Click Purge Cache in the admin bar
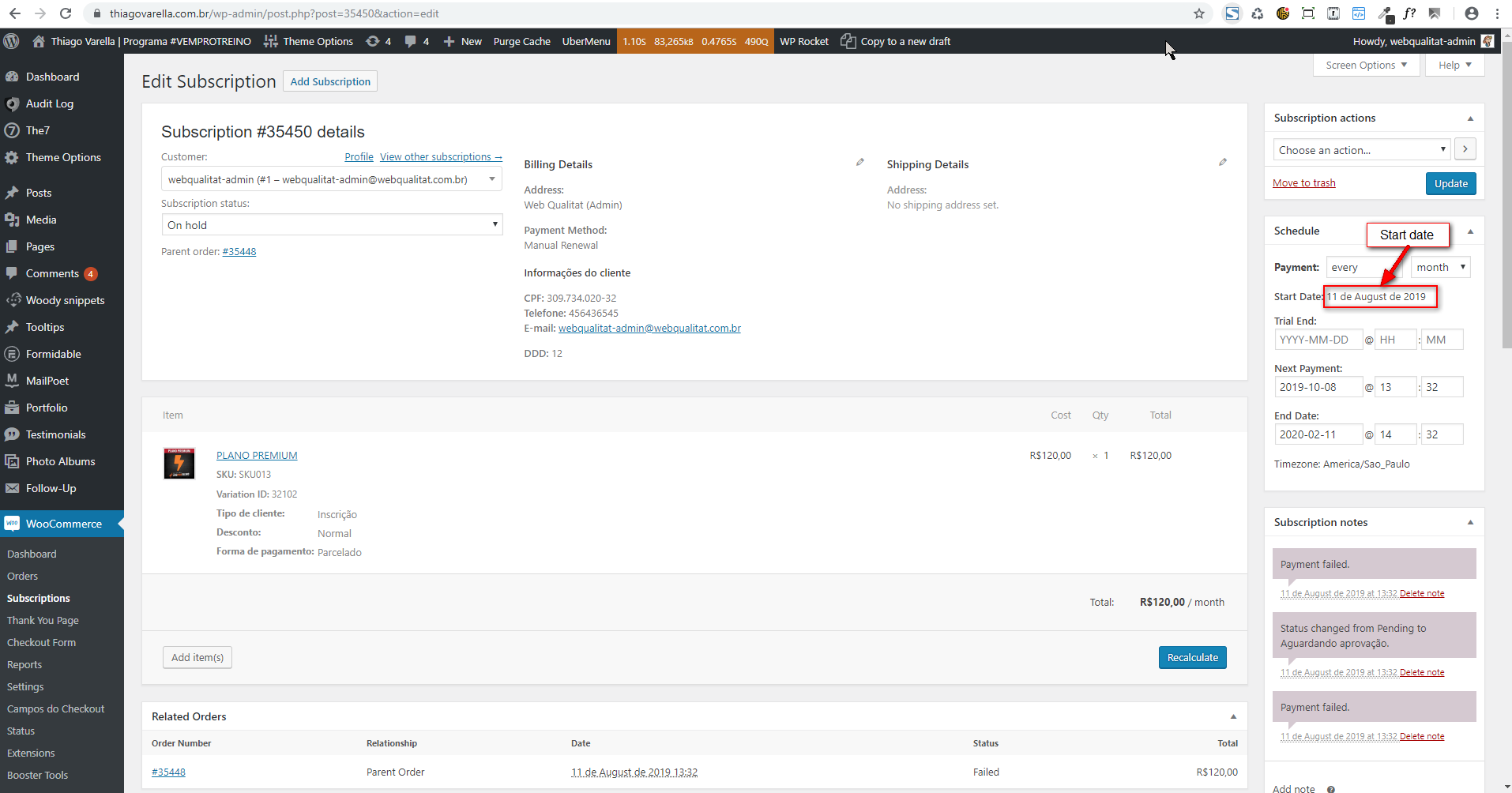 [x=521, y=41]
